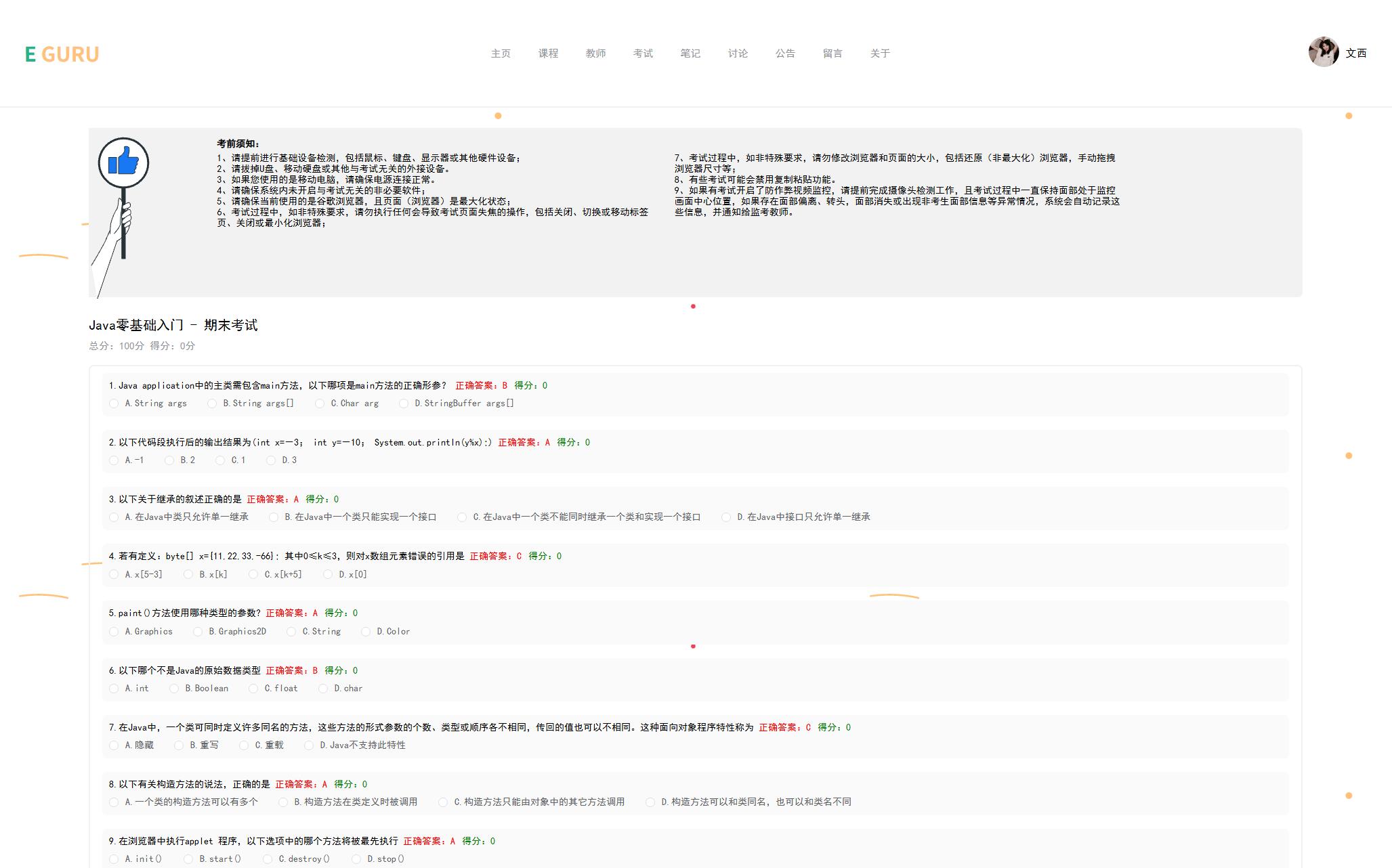The image size is (1392, 868).
Task: Click the E GURU logo
Action: click(62, 54)
